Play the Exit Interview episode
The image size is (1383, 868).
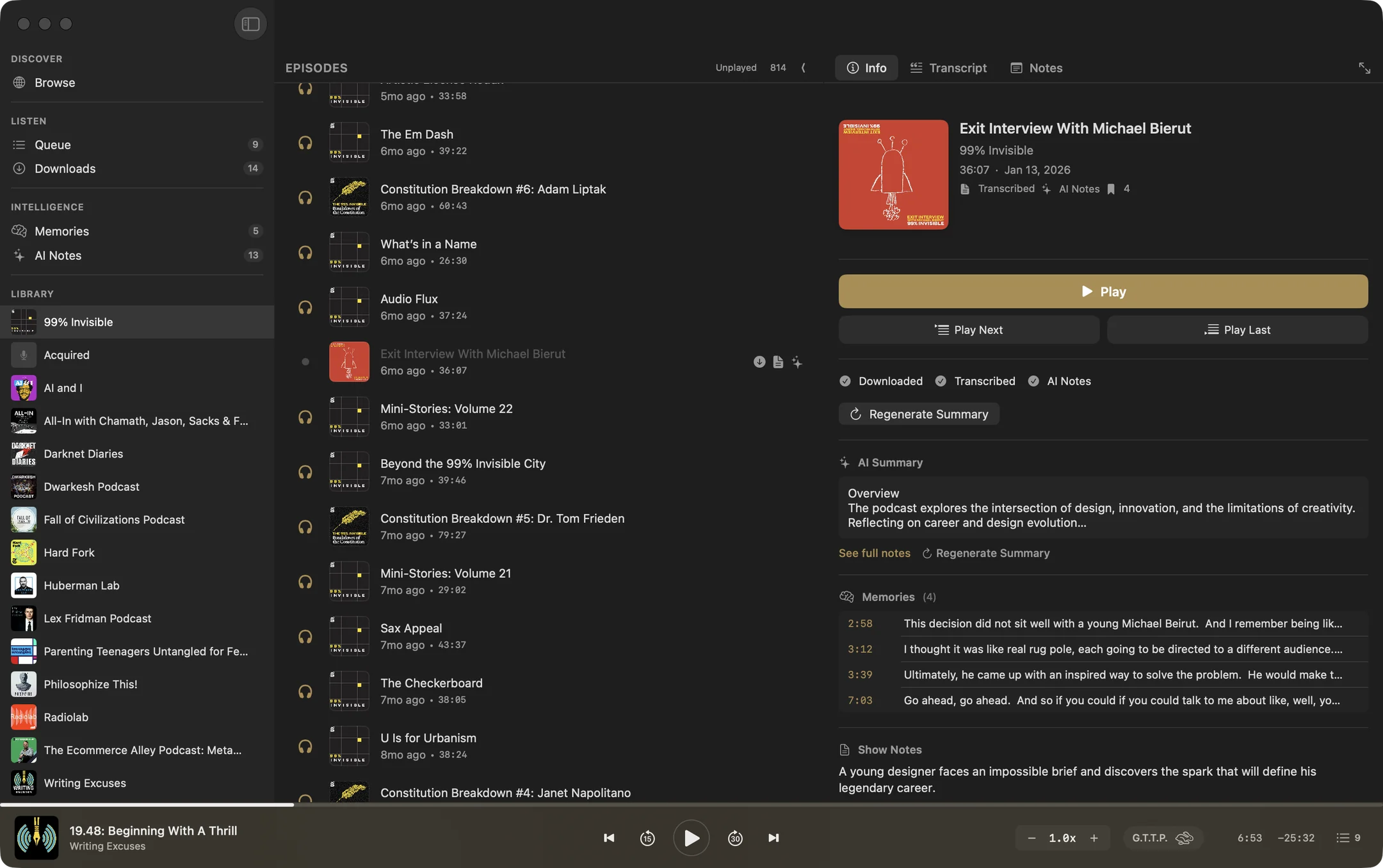click(1103, 291)
